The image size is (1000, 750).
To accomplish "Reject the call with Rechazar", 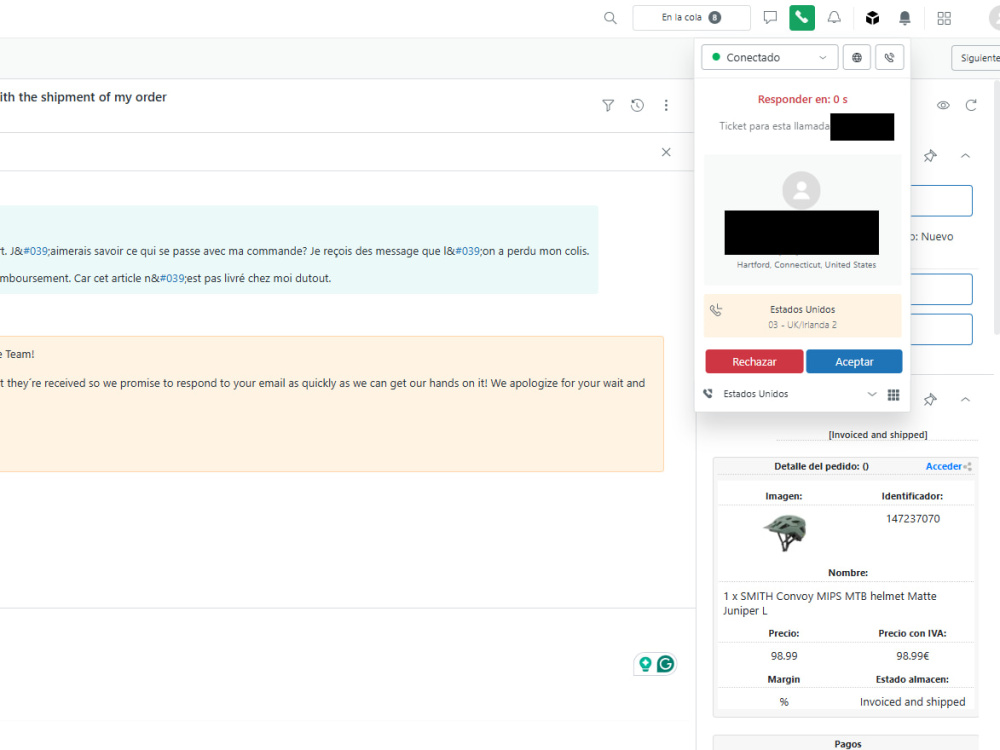I will tap(754, 362).
